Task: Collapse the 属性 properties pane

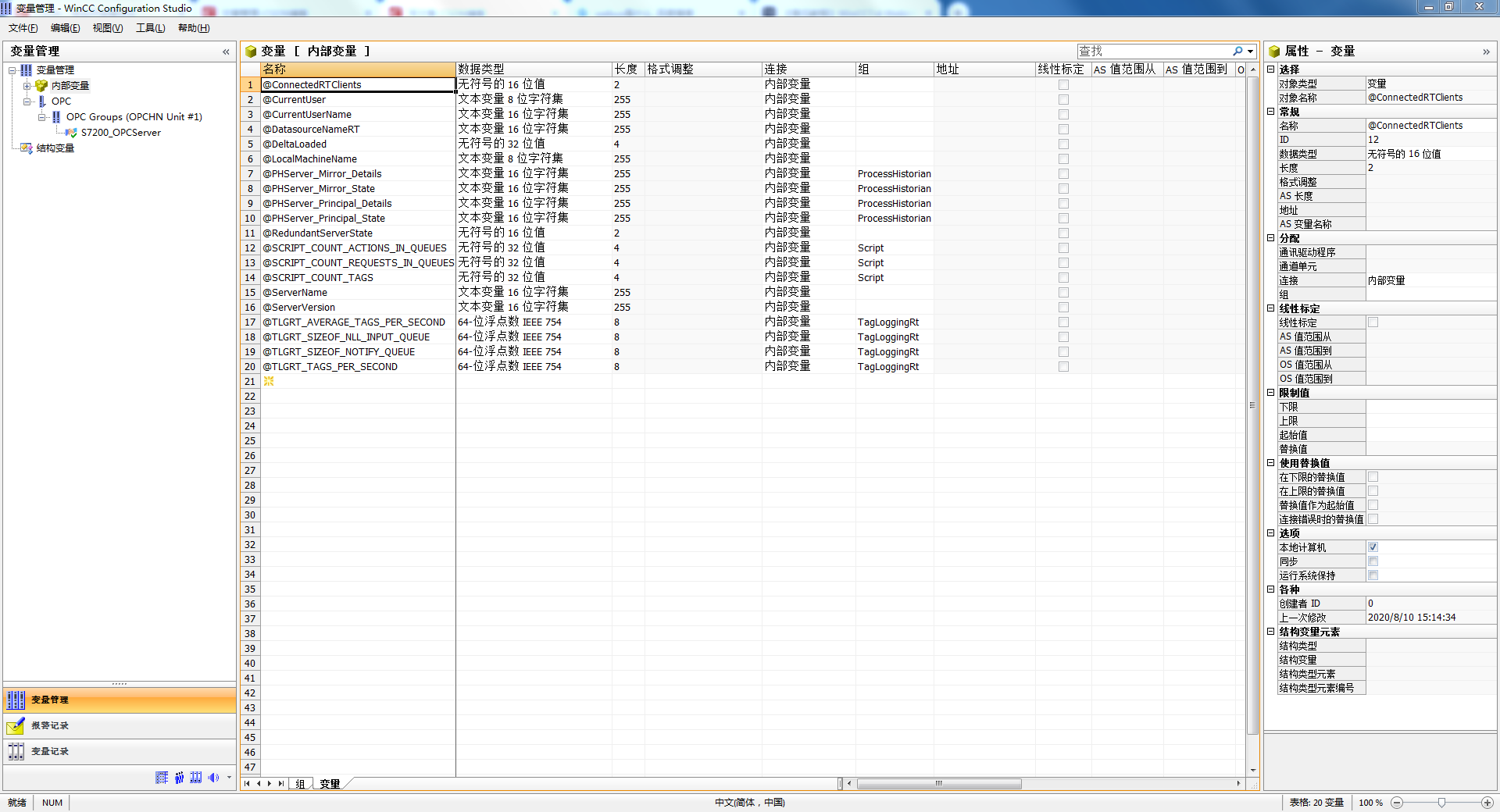Action: [1486, 52]
